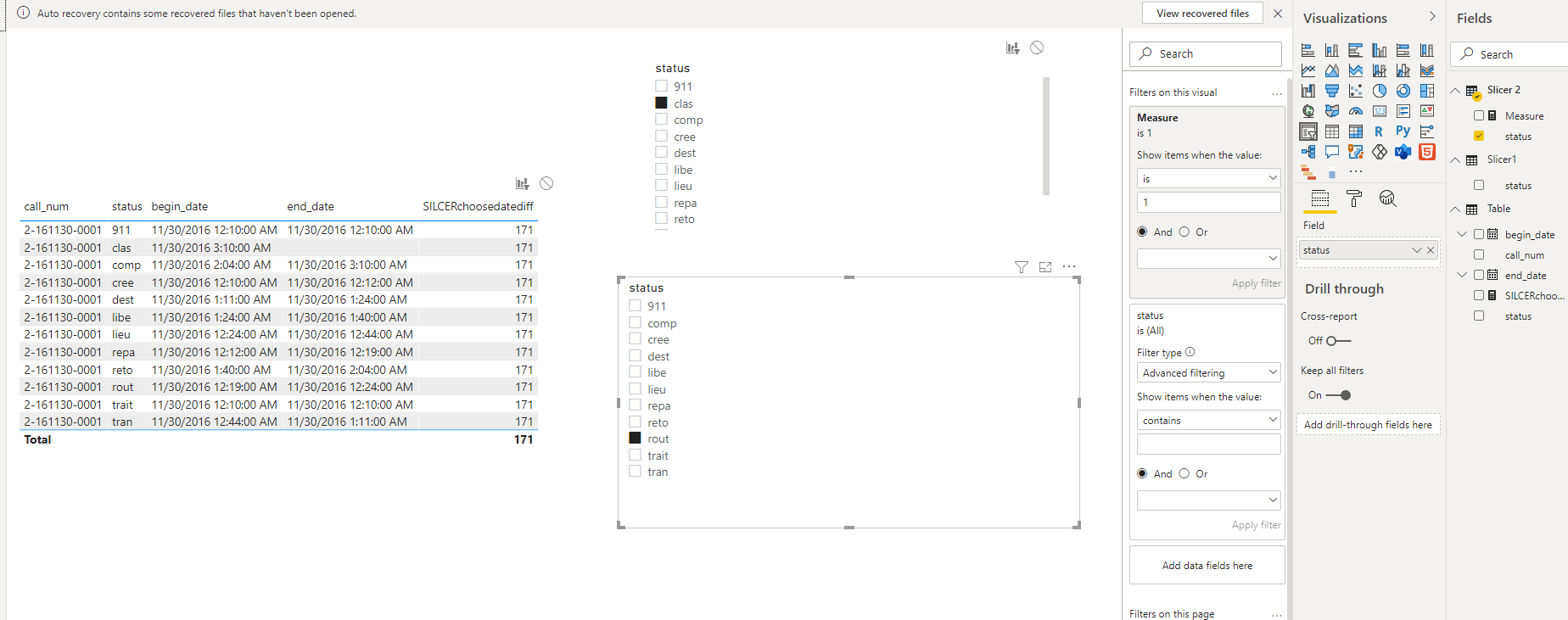Image resolution: width=1568 pixels, height=620 pixels.
Task: Toggle the Cross-report drill through switch
Action: [x=1338, y=341]
